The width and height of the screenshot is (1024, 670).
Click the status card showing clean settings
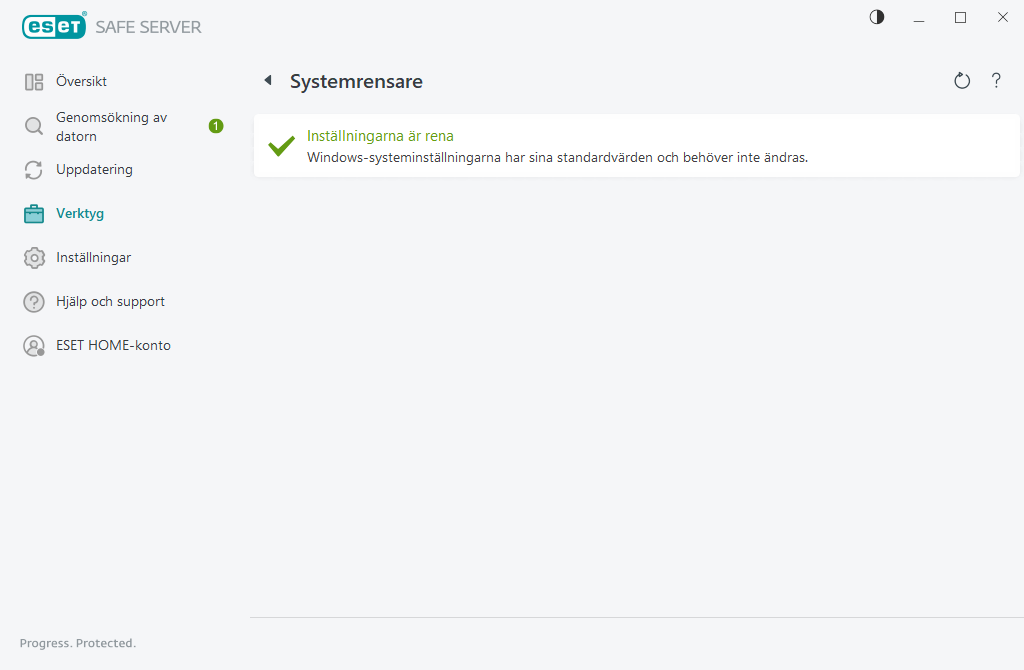coord(636,145)
